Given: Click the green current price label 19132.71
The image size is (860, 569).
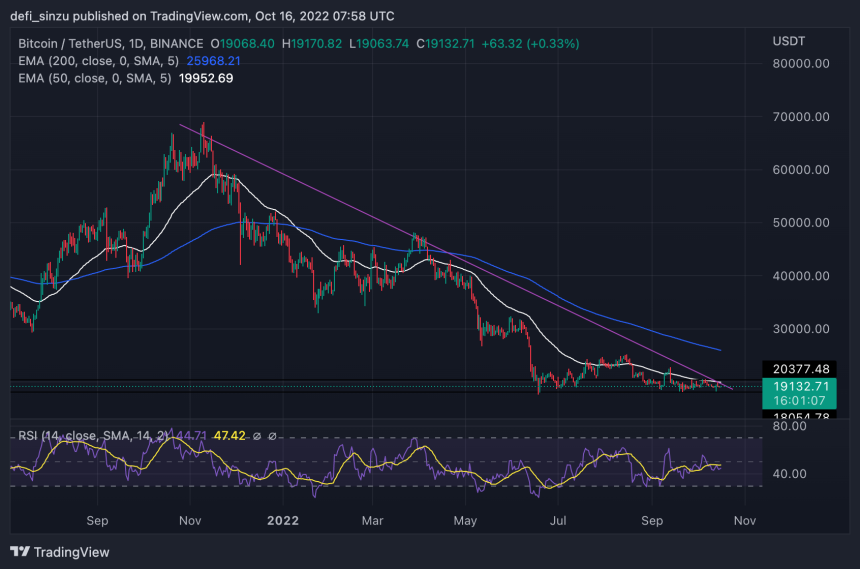Looking at the screenshot, I should pos(797,384).
